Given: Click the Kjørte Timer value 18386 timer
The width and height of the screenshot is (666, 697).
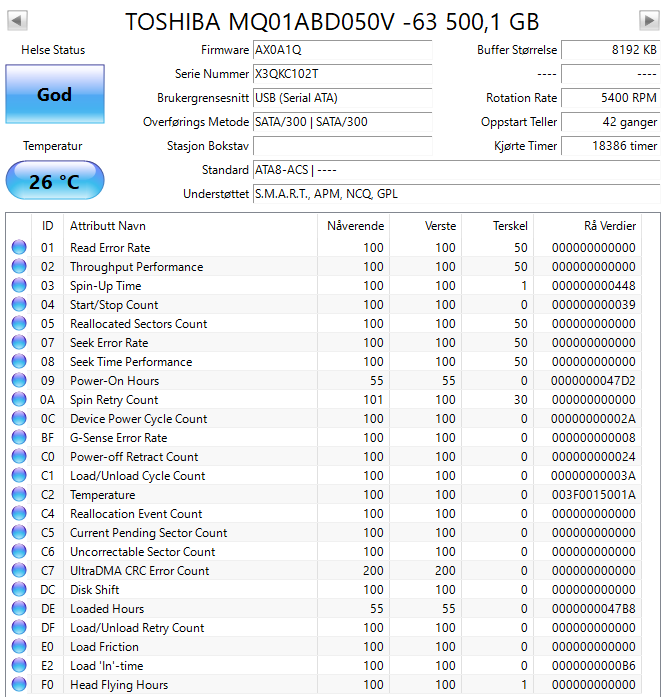Looking at the screenshot, I should tap(610, 146).
